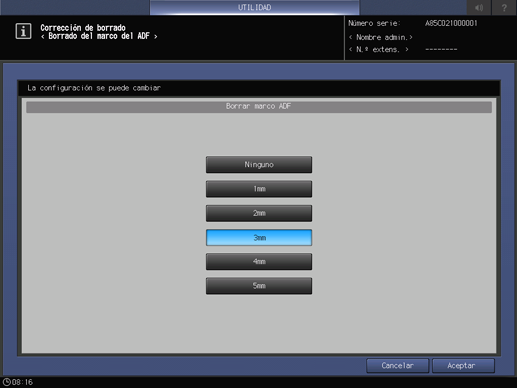The height and width of the screenshot is (388, 517).
Task: Click the N.º extens. label
Action: [x=379, y=50]
